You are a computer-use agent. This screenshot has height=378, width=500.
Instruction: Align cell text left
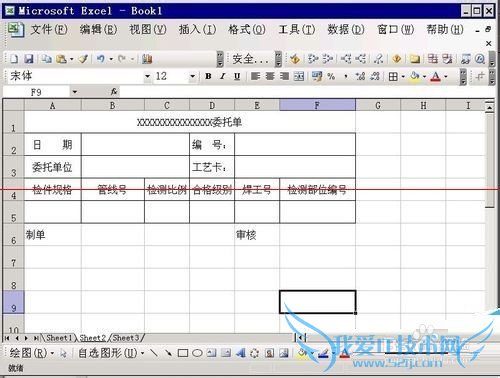click(x=256, y=76)
